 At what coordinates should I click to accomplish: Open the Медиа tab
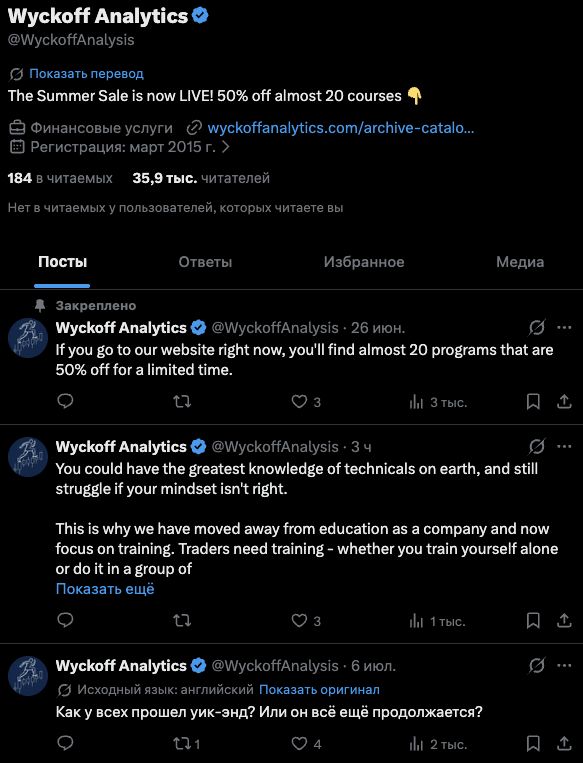point(520,262)
